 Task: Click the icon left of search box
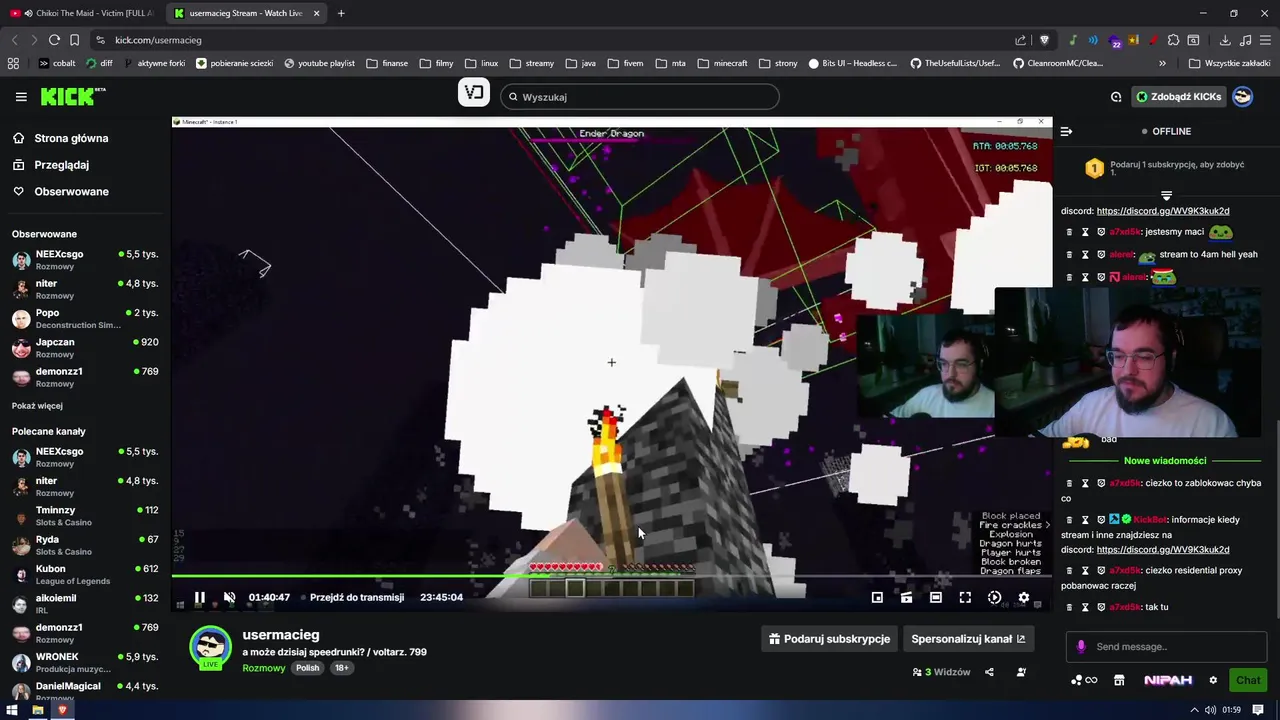[x=474, y=93]
